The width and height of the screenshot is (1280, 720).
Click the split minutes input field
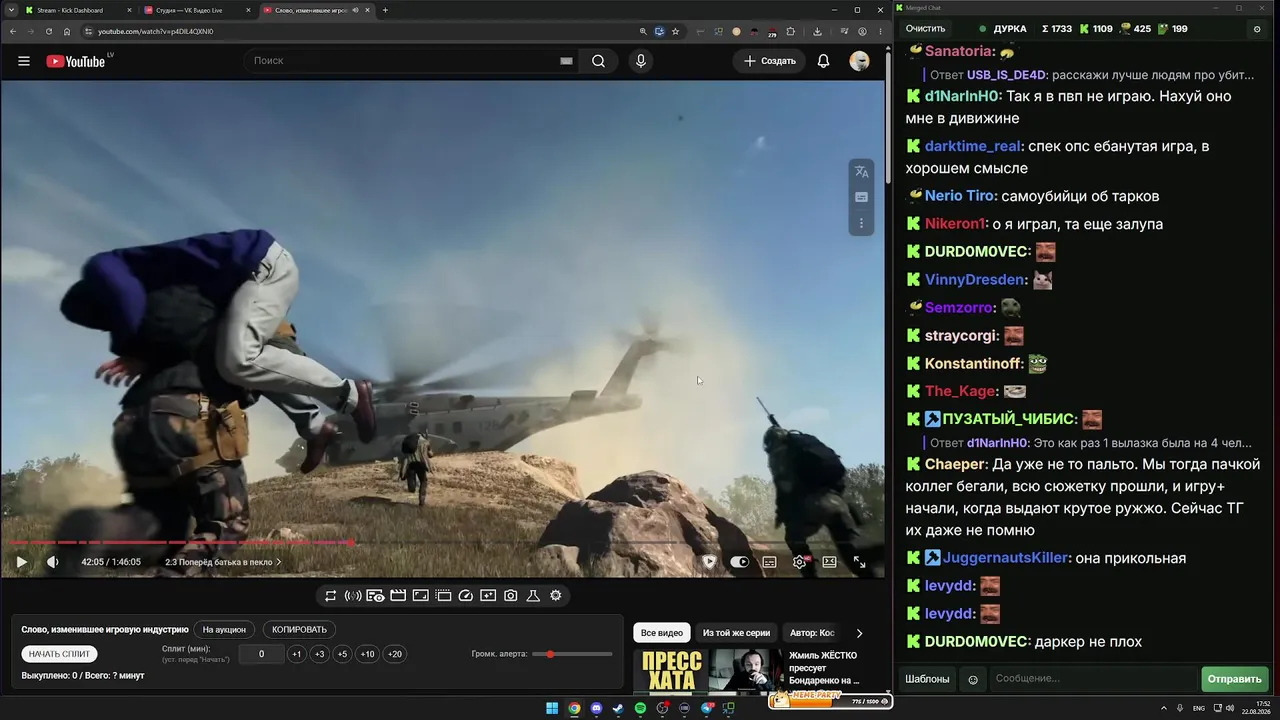[262, 654]
